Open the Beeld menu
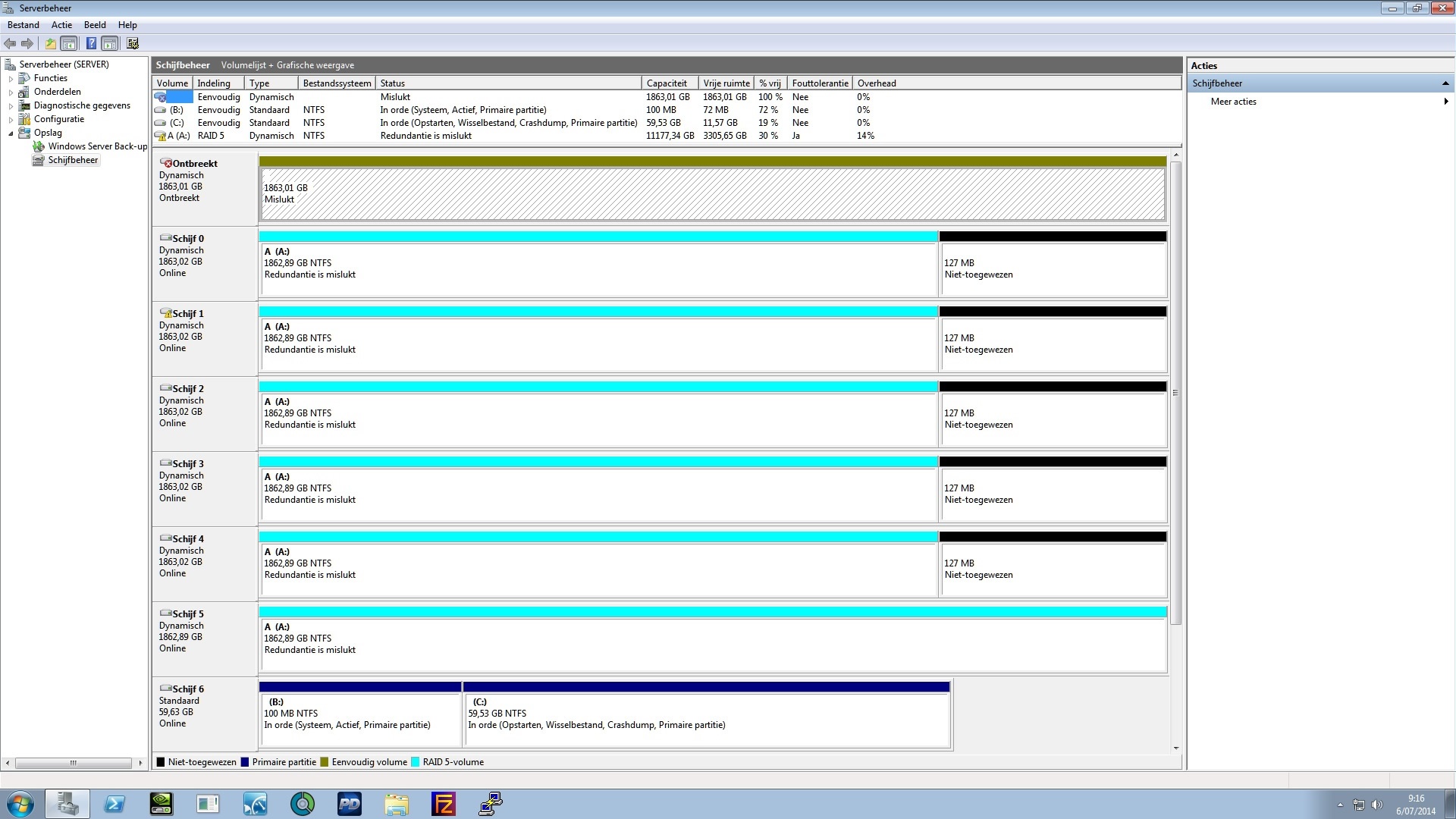 95,25
